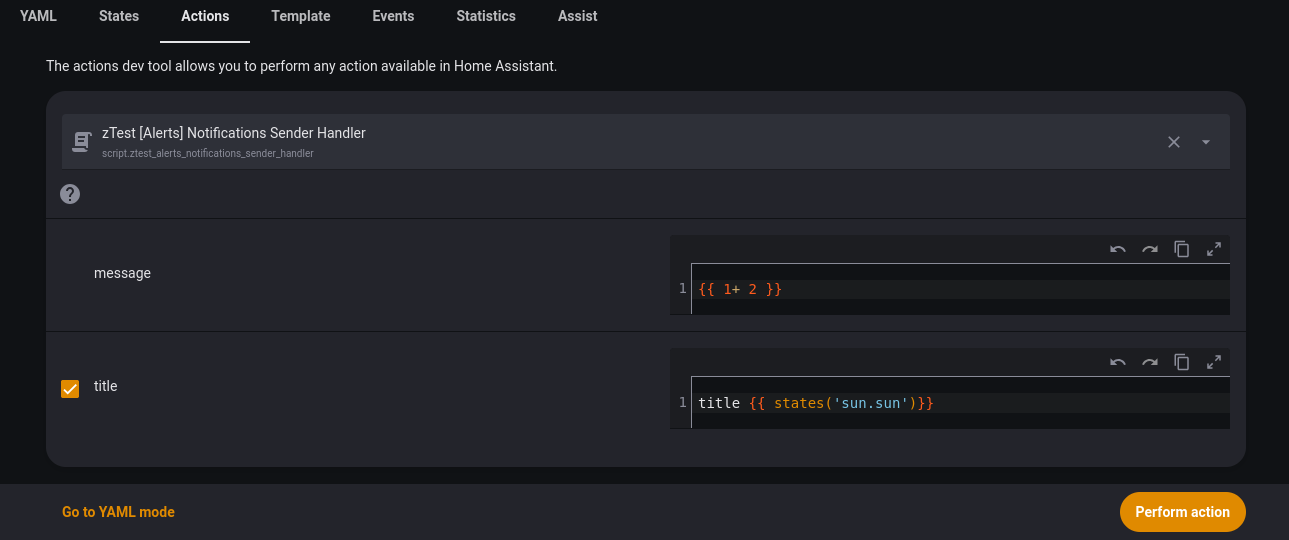Go to the Events tab

point(393,16)
